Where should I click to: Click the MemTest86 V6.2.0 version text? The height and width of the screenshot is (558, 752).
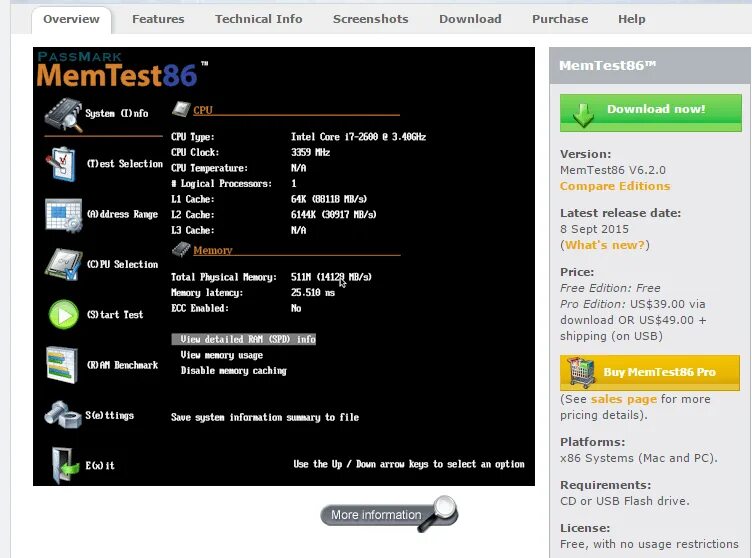613,170
